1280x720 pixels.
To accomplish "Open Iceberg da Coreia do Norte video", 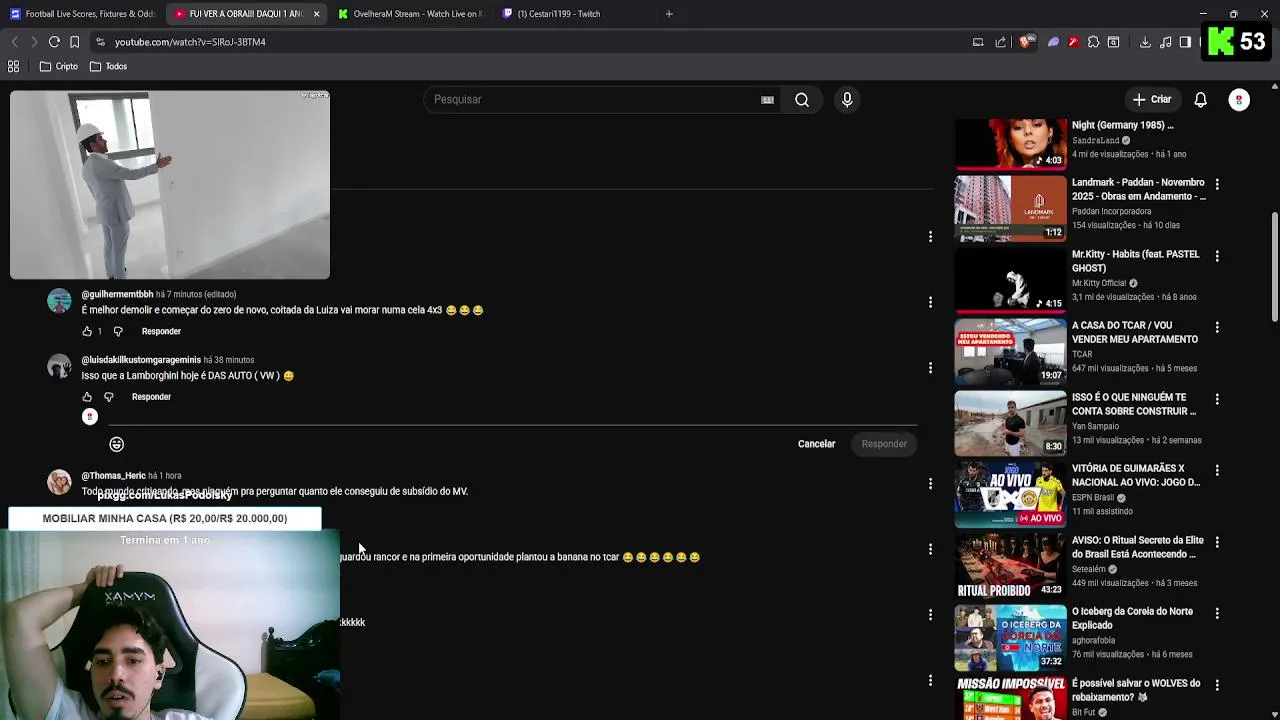I will tap(1010, 638).
